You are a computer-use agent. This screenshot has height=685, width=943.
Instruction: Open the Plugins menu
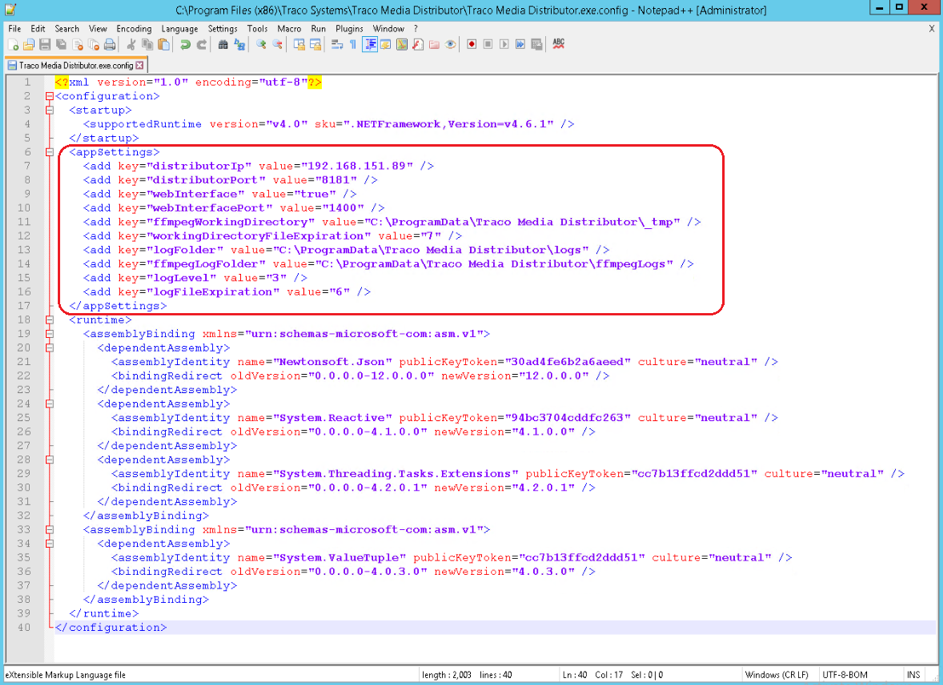349,28
